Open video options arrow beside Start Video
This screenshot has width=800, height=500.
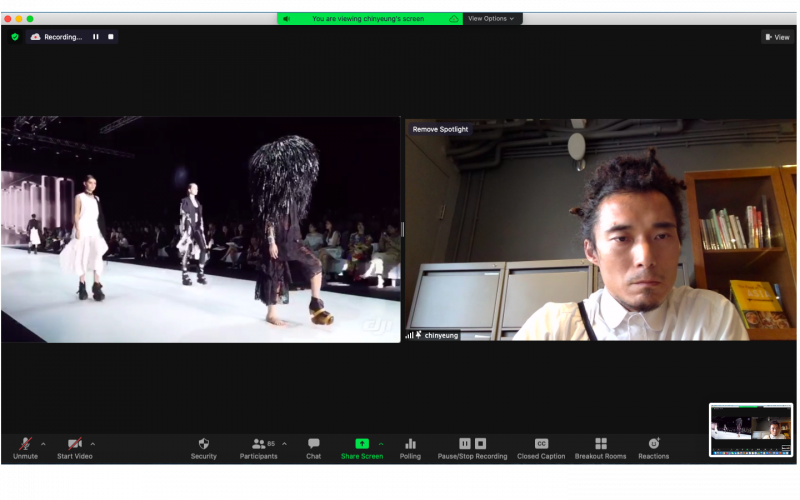tap(93, 444)
